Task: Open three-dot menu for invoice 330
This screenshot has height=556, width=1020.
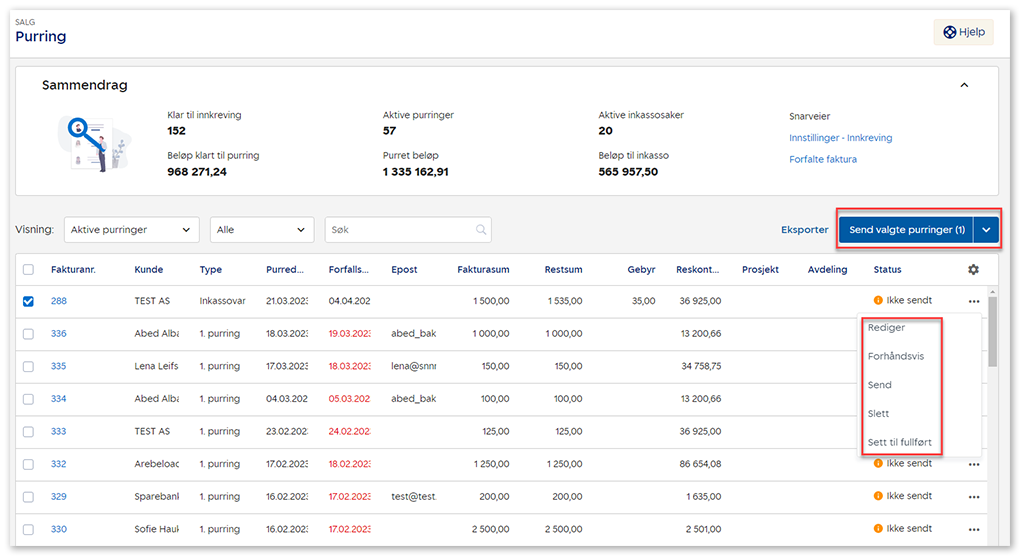Action: coord(973,529)
